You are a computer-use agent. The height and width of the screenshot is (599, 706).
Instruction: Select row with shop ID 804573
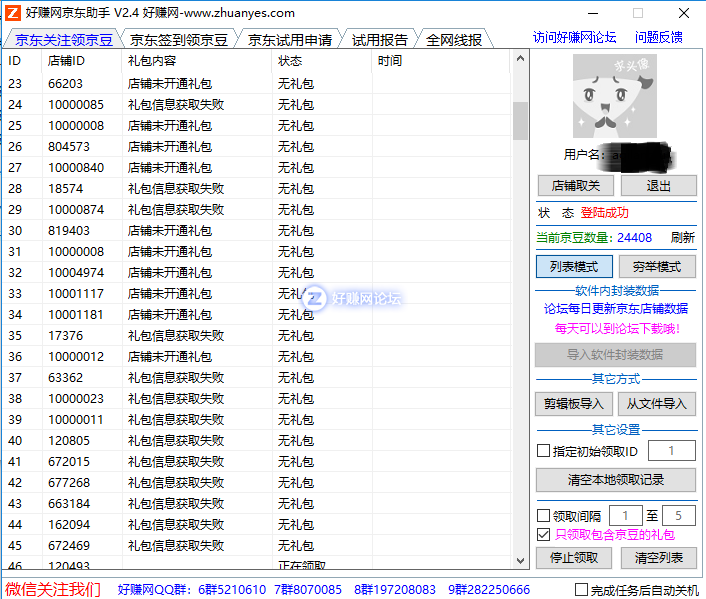[x=257, y=146]
